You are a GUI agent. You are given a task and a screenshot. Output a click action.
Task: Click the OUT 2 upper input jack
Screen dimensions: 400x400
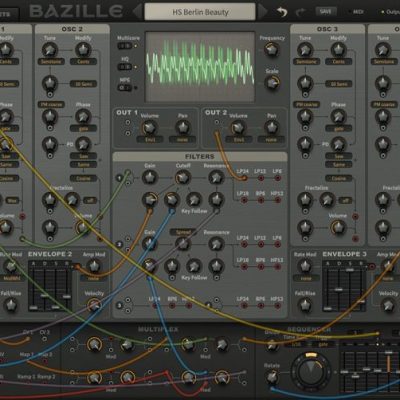click(x=217, y=122)
